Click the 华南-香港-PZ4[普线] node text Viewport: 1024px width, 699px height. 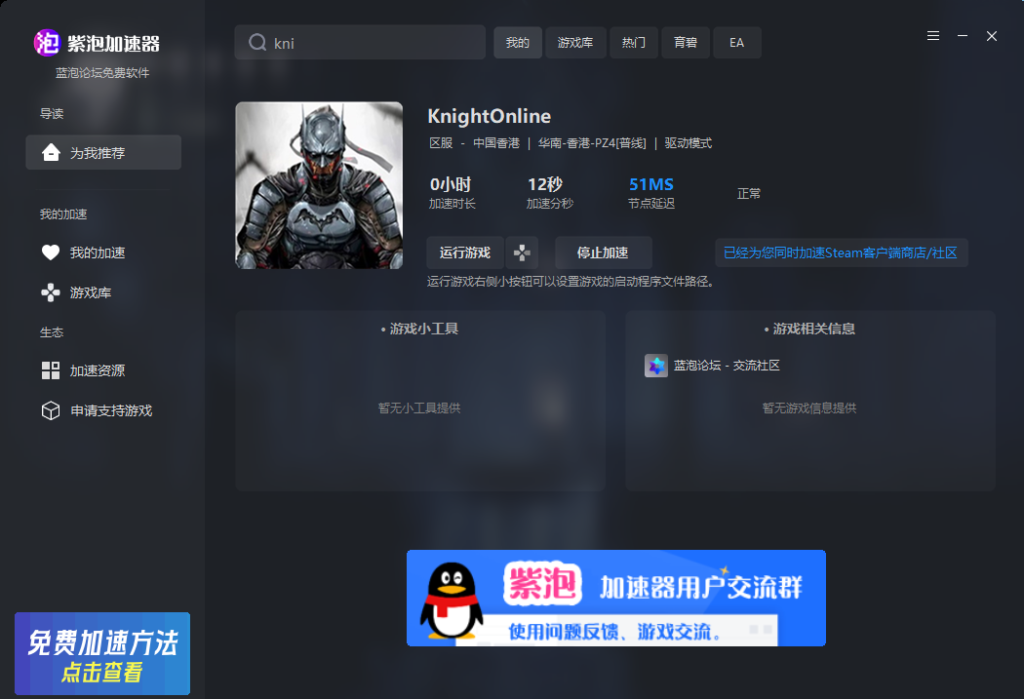pos(592,143)
